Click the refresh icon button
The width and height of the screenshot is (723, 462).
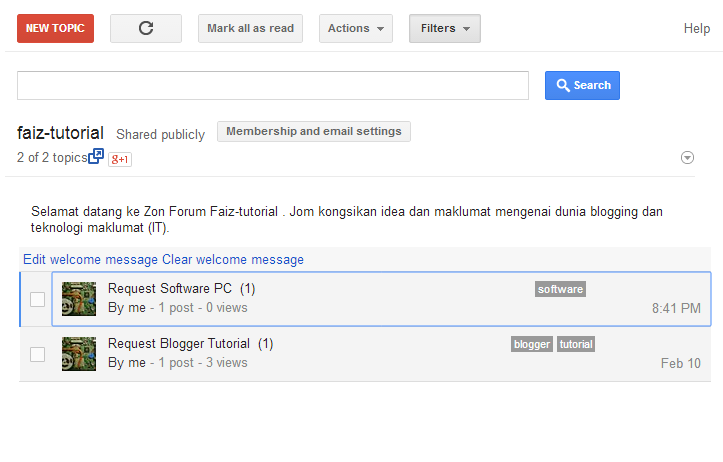pyautogui.click(x=146, y=28)
